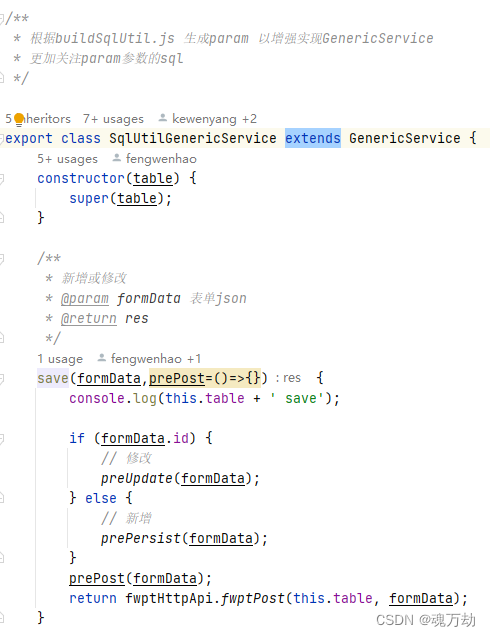Click 'fengwenhao' author hint above constructor

click(x=161, y=159)
